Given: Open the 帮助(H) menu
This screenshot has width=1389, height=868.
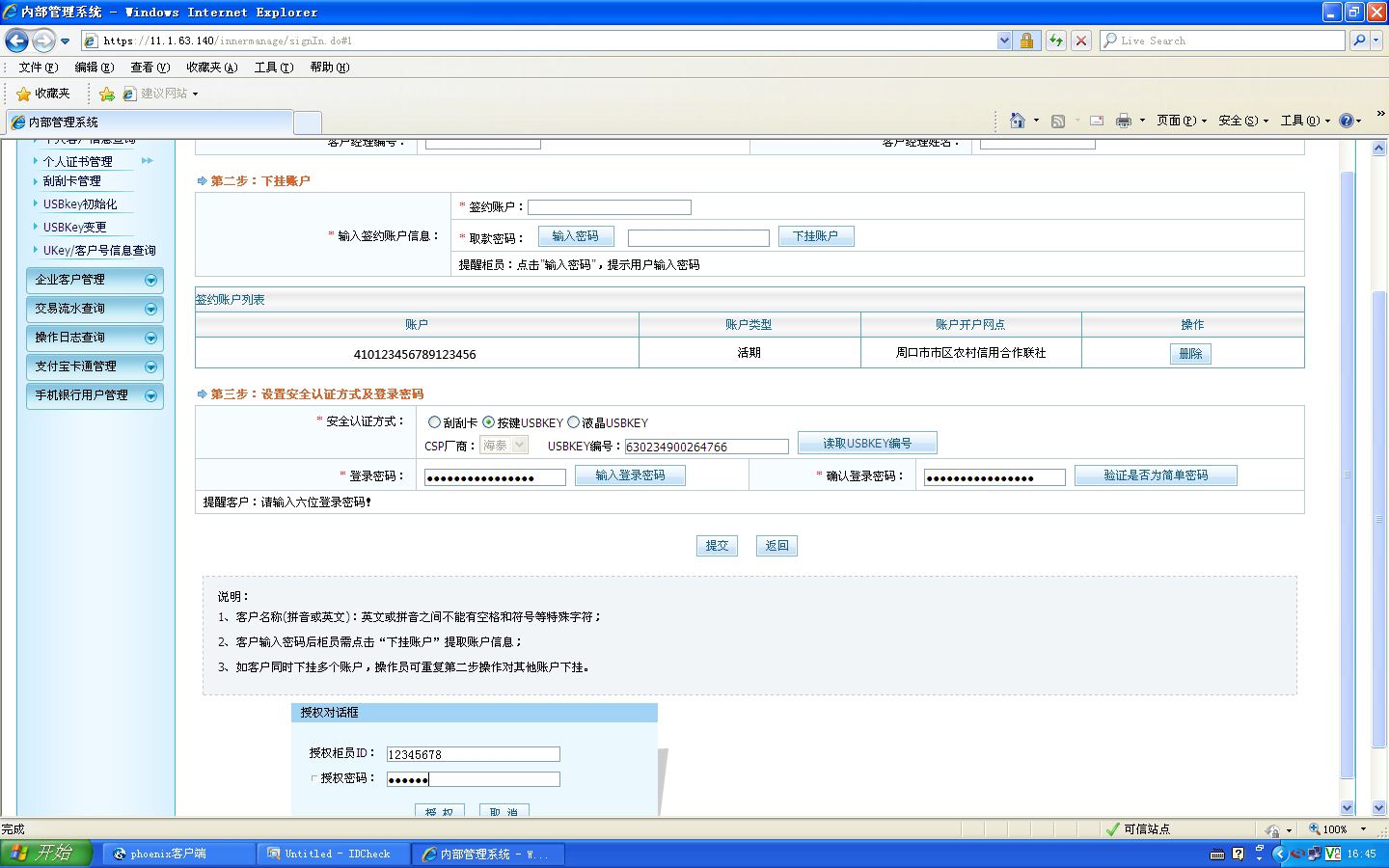Looking at the screenshot, I should coord(330,68).
